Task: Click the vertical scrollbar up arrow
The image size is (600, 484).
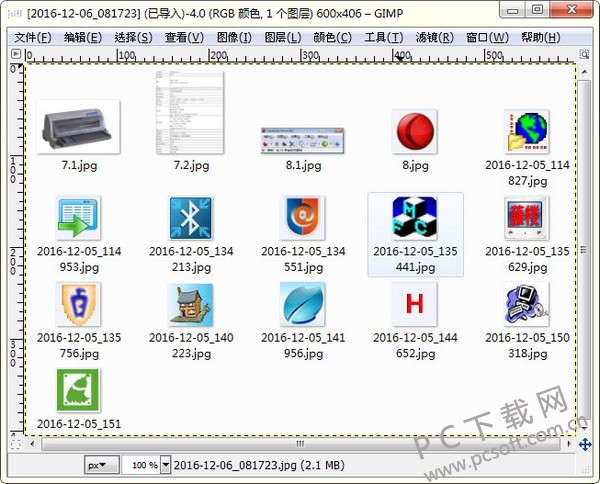Action: (584, 72)
